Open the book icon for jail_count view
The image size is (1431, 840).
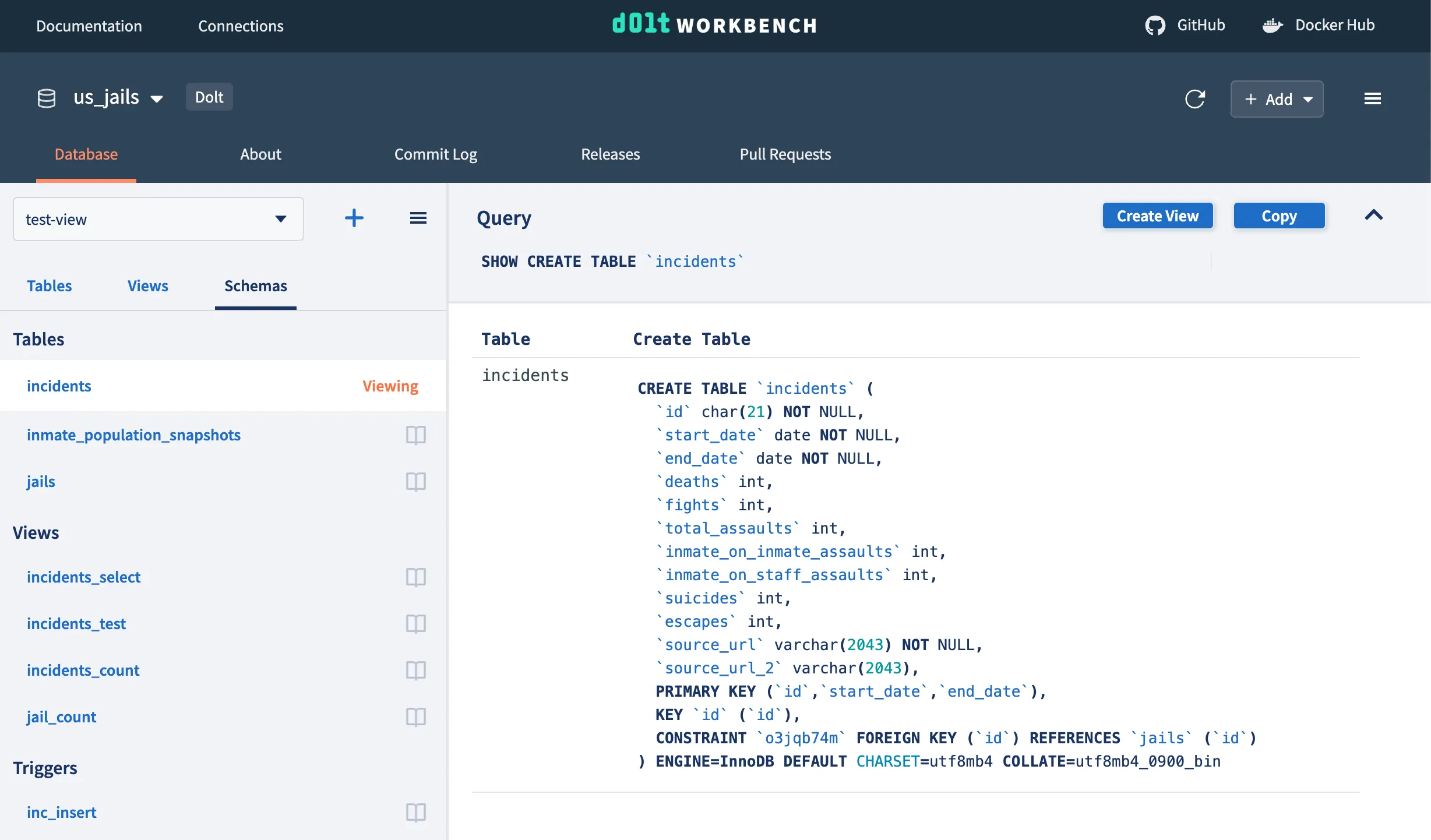[x=415, y=717]
